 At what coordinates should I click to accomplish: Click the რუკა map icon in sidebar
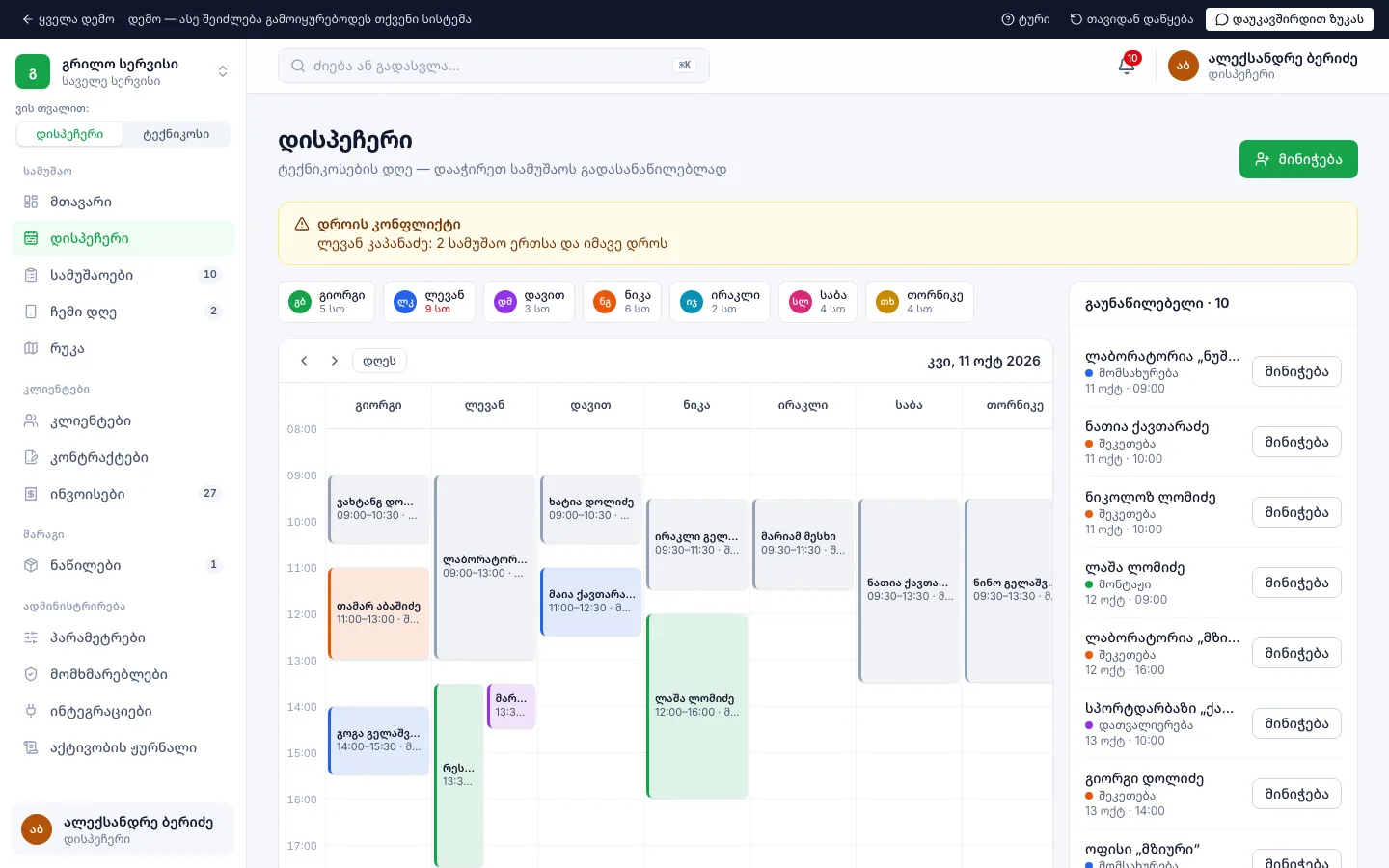click(31, 348)
